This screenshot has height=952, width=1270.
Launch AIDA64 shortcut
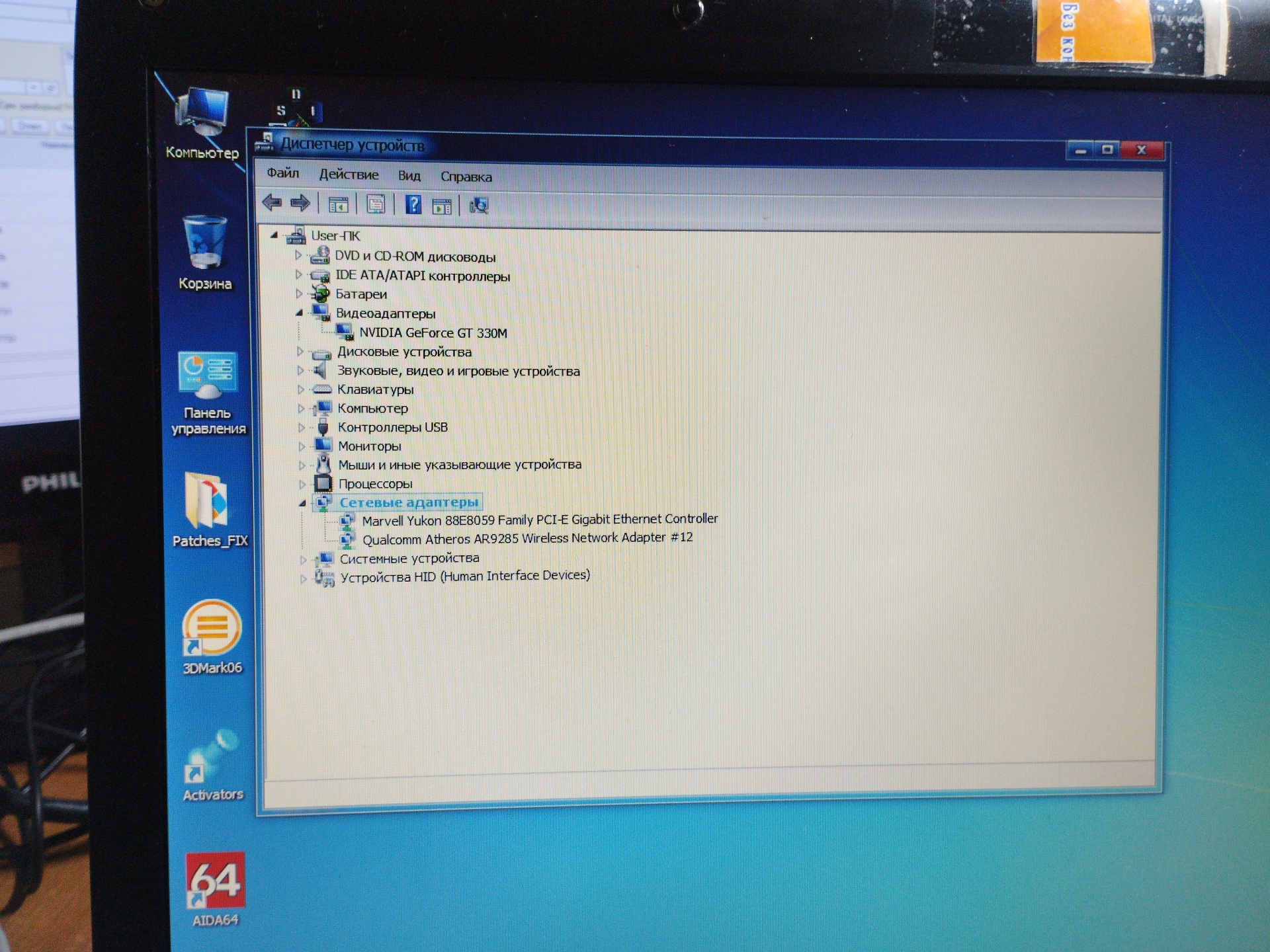pyautogui.click(x=216, y=890)
